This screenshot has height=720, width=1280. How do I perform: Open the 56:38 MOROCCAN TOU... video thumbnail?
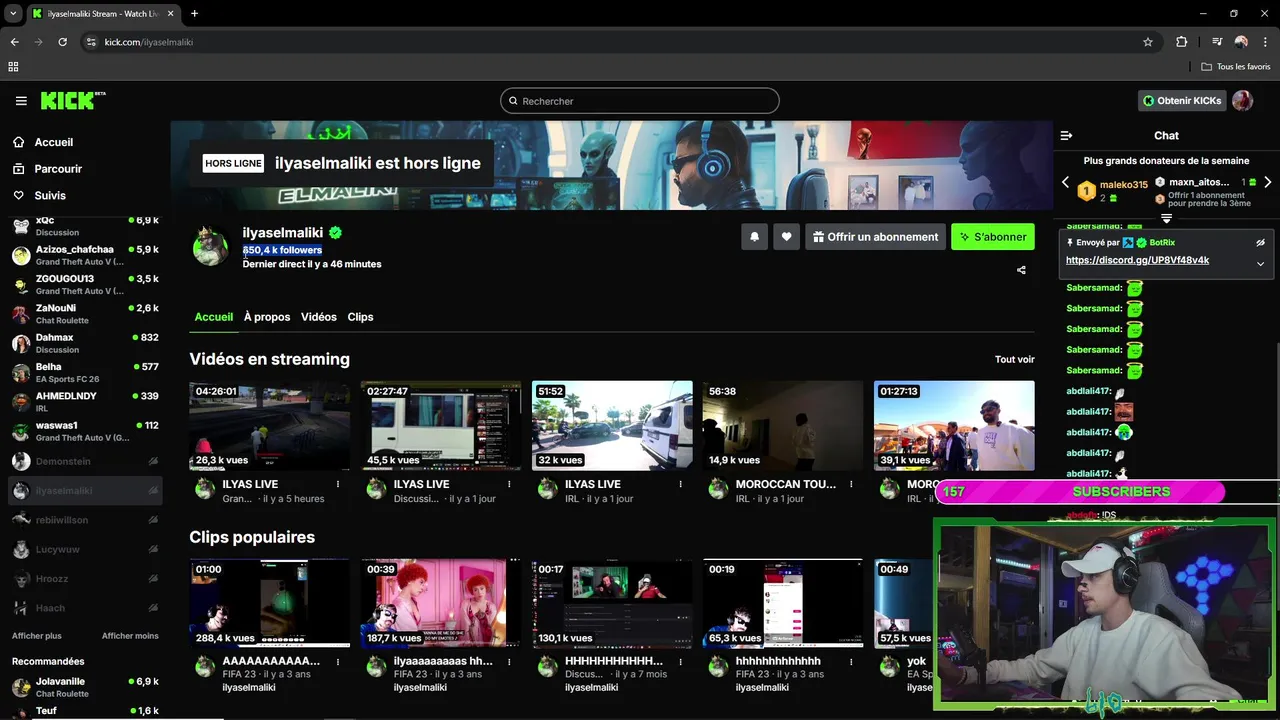(783, 425)
